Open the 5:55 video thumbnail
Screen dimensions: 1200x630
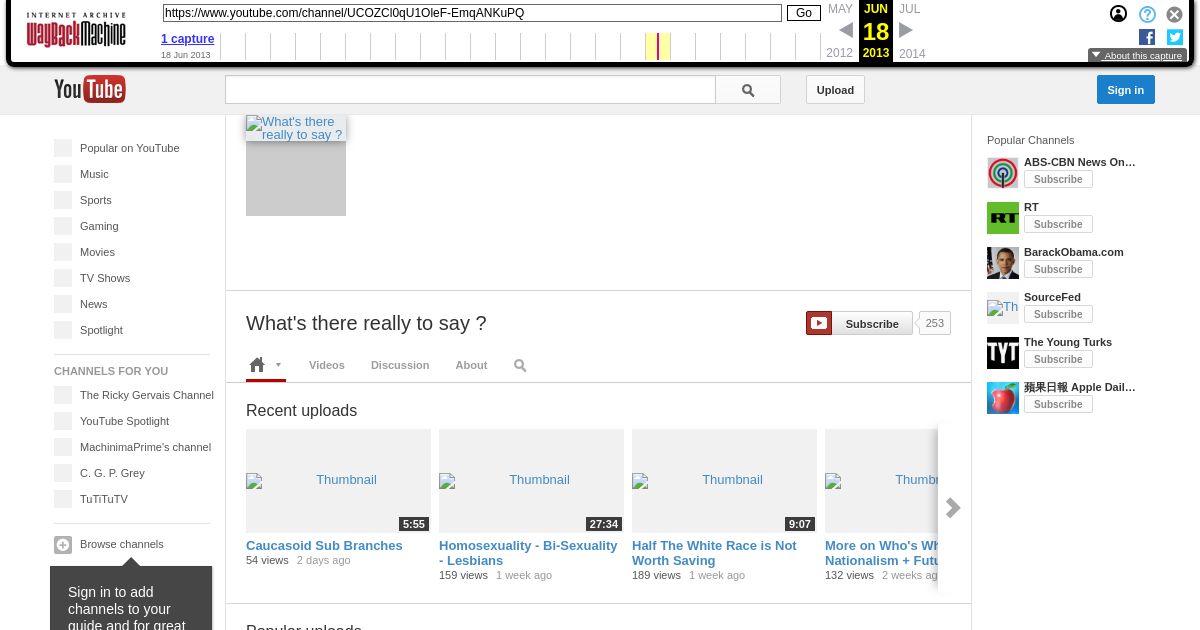[x=338, y=481]
